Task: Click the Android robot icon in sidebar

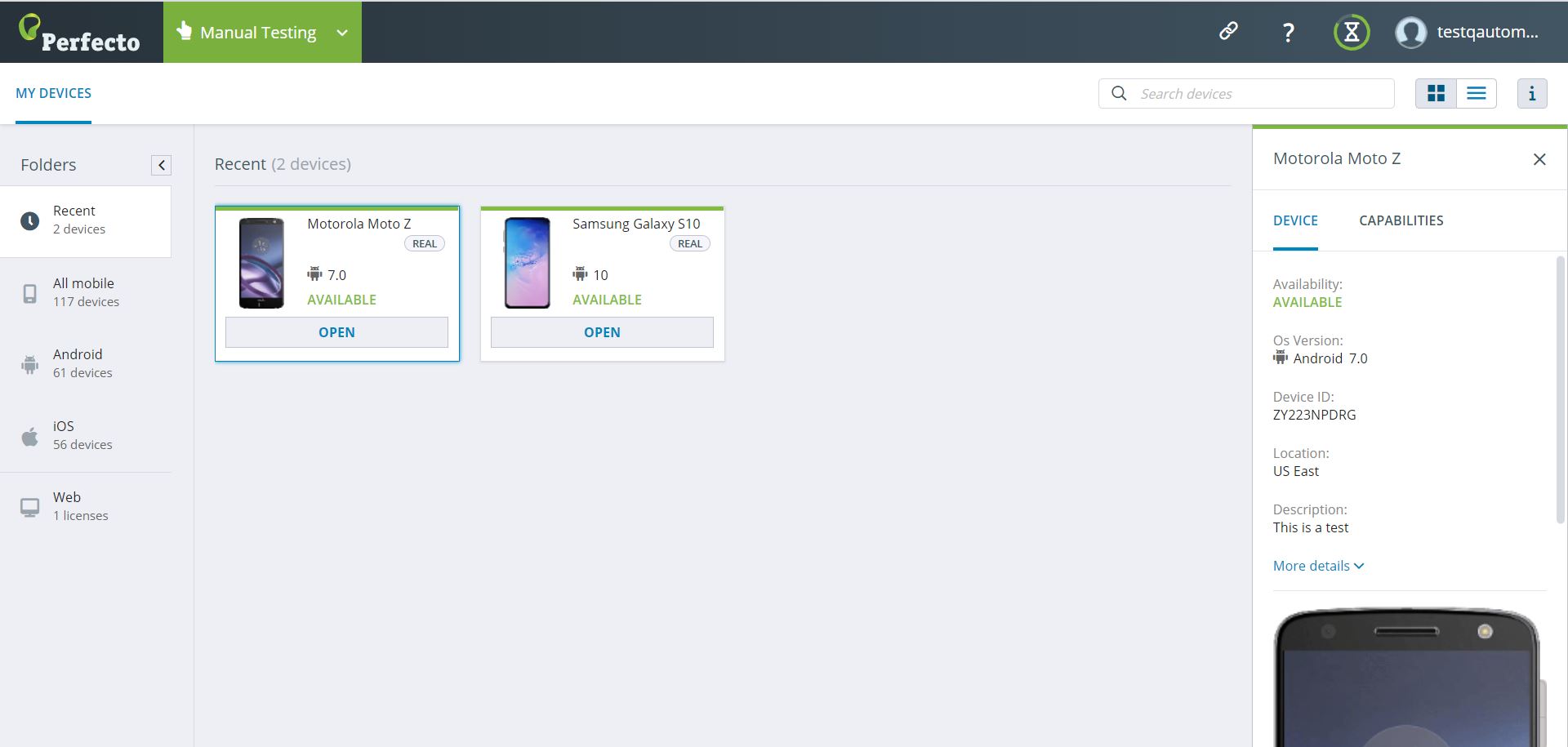Action: pos(29,365)
